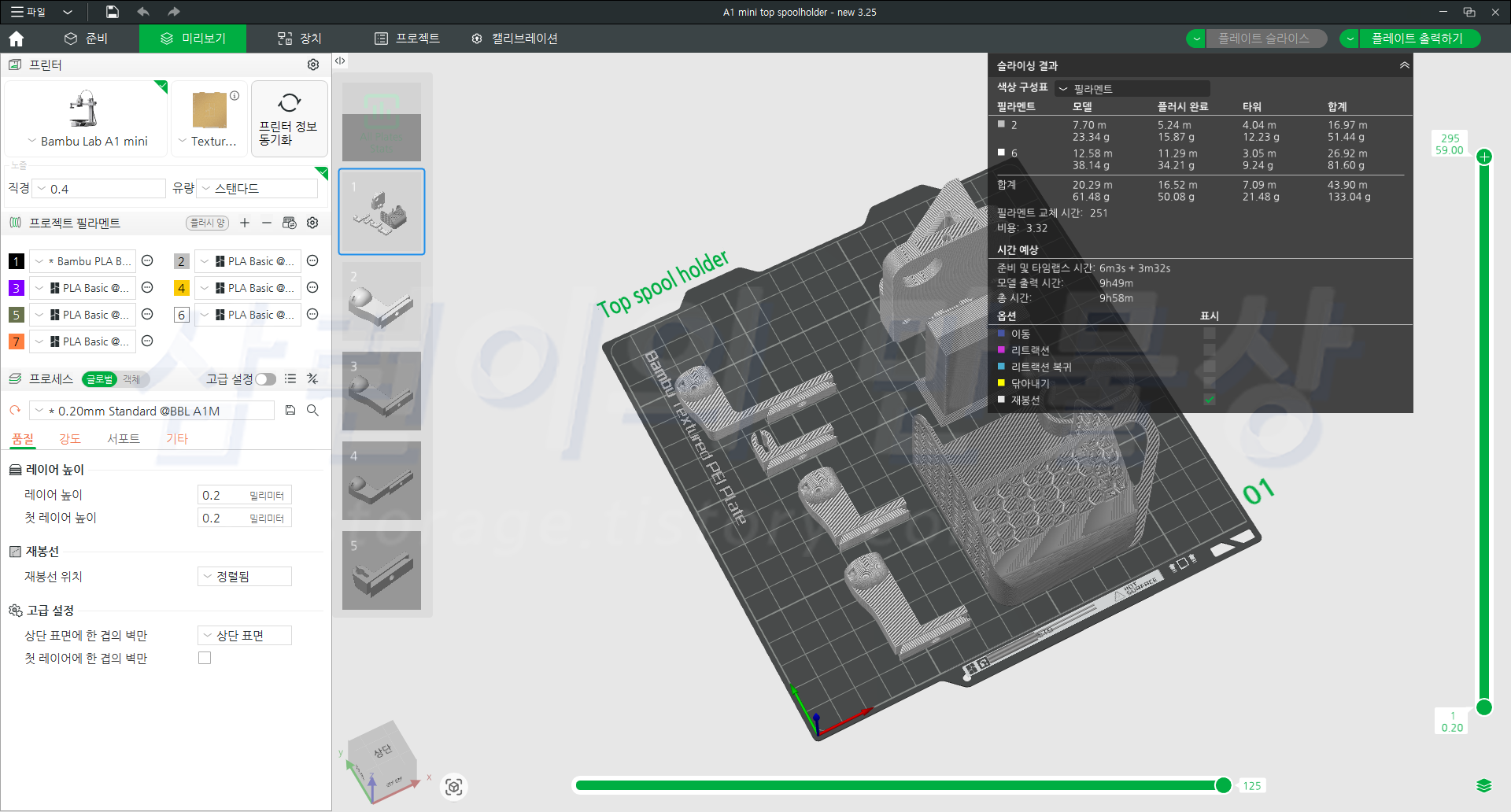Click the 프린터 정보 동기화 button

(x=289, y=118)
